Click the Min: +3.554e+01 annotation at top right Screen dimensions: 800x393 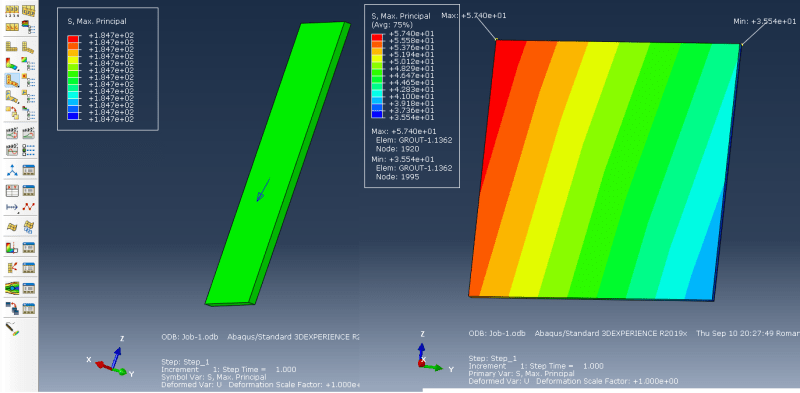point(764,21)
